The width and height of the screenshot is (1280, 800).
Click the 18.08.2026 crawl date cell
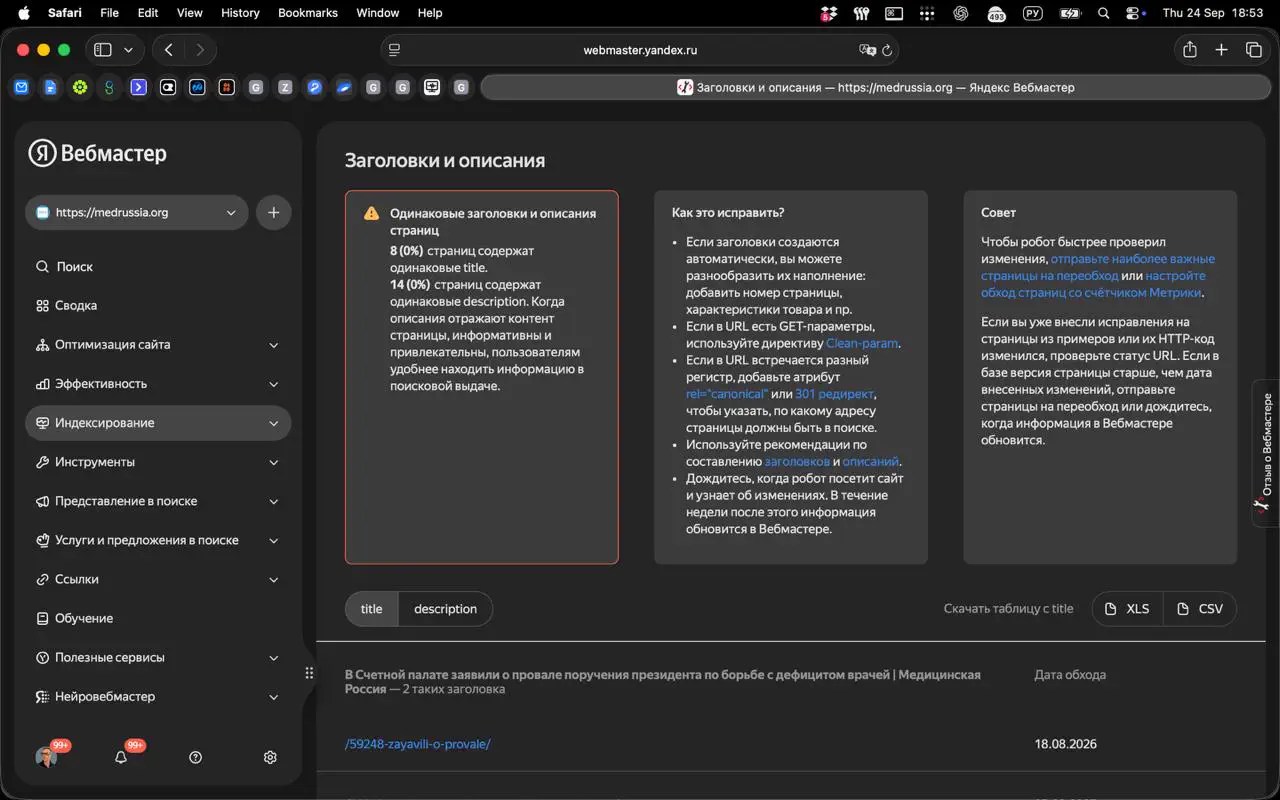(1066, 744)
